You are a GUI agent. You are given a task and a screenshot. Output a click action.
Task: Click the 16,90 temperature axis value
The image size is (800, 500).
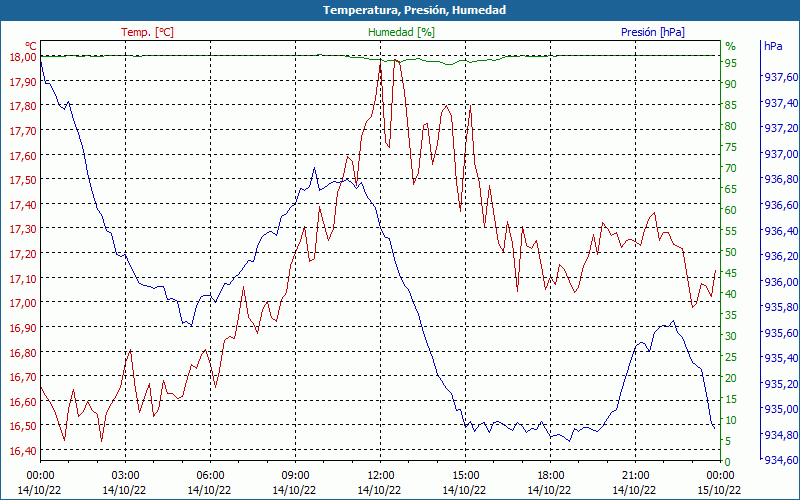(23, 328)
